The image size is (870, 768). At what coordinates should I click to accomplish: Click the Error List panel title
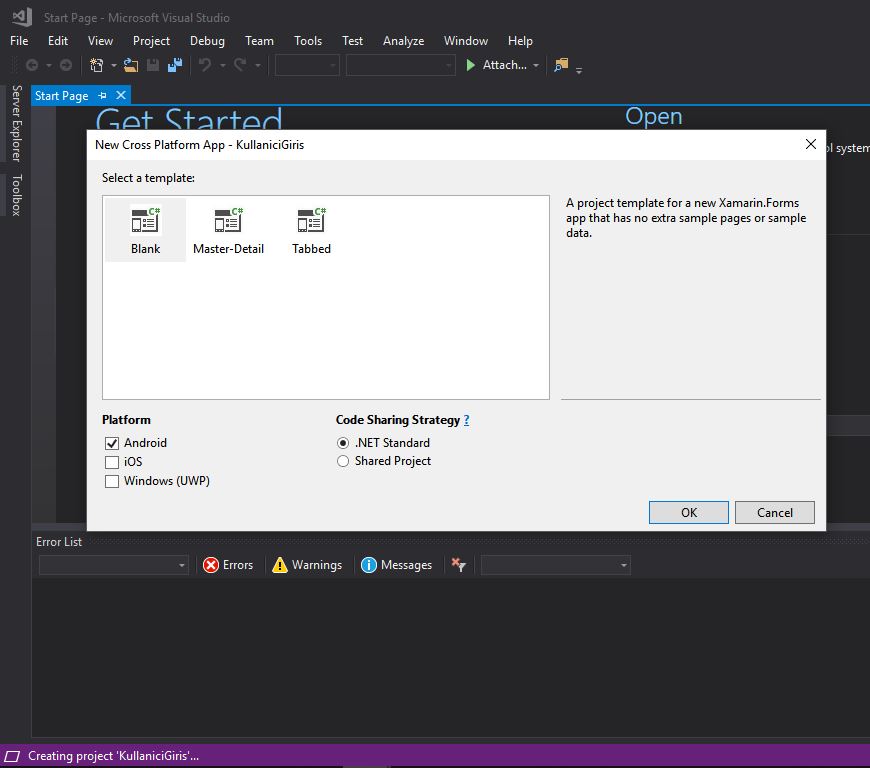[59, 542]
